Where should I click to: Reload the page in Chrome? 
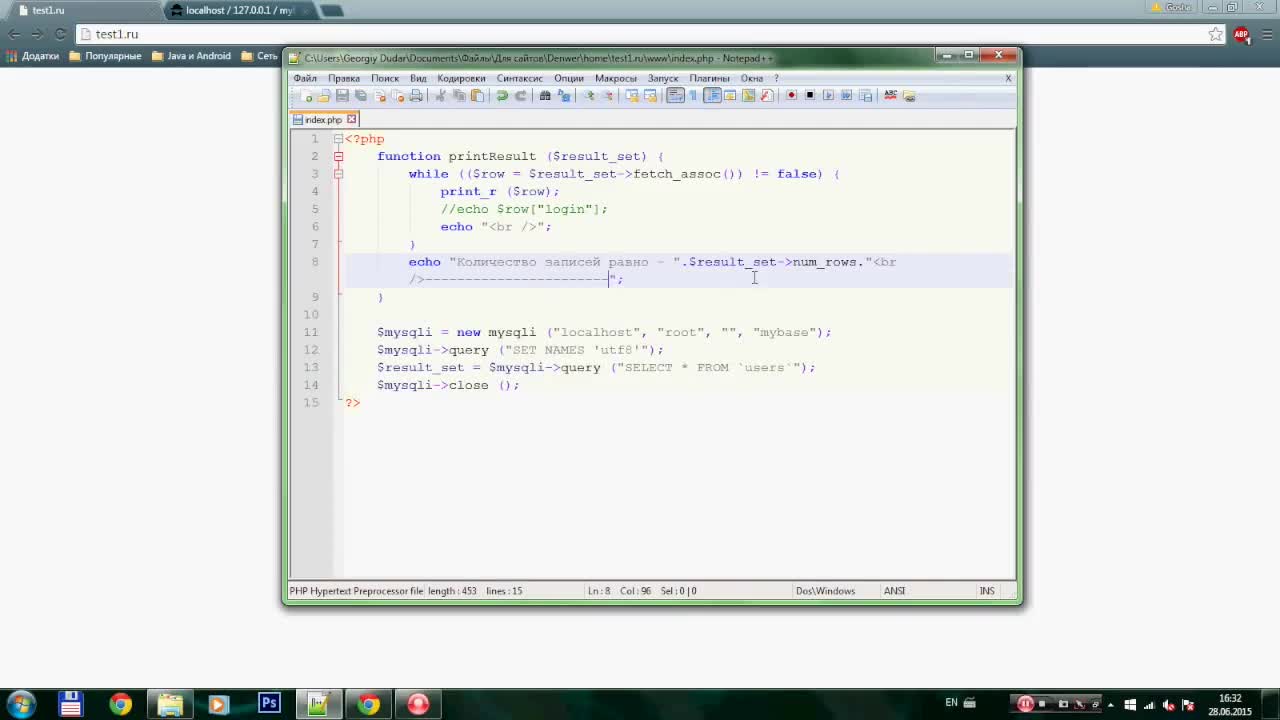point(60,34)
